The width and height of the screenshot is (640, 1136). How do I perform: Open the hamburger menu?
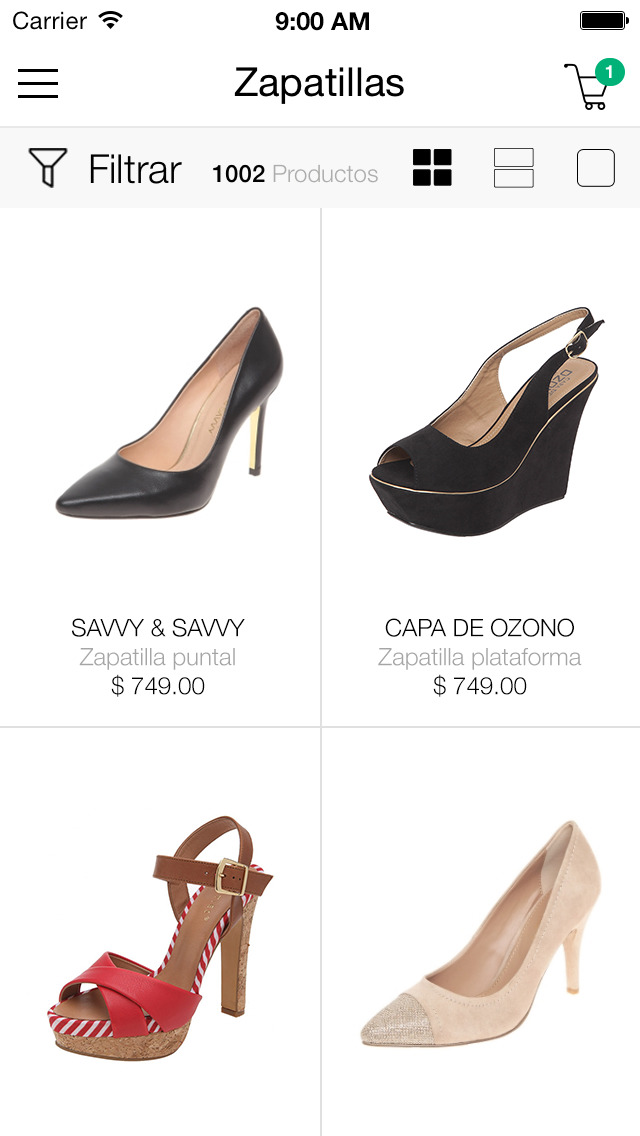click(38, 83)
